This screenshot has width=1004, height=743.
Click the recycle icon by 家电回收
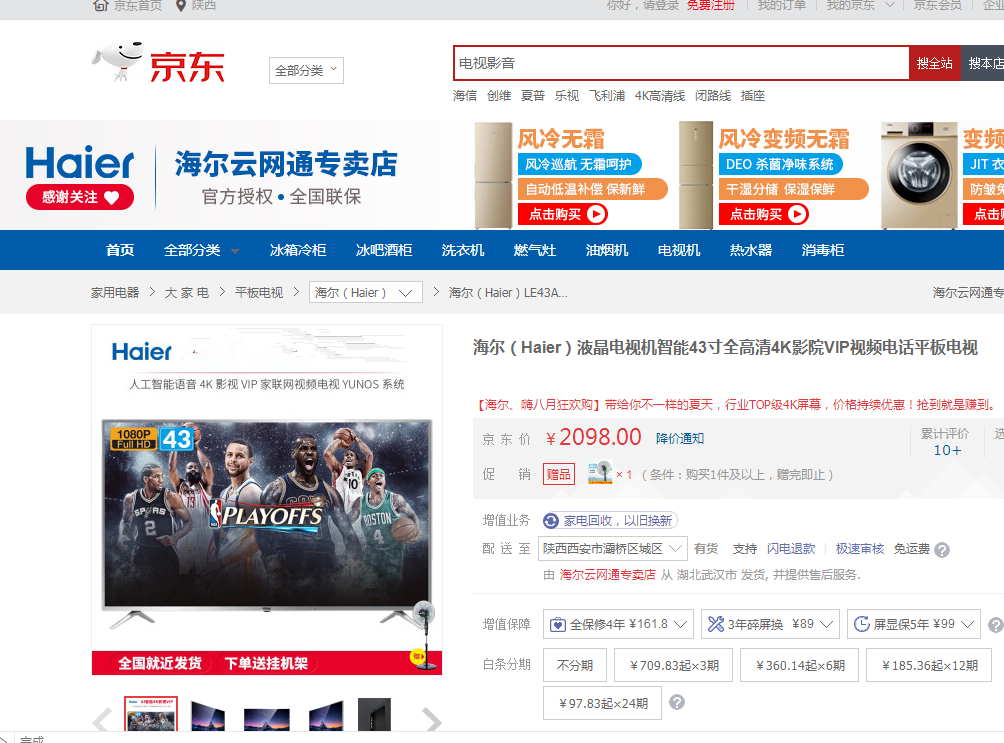tap(551, 521)
